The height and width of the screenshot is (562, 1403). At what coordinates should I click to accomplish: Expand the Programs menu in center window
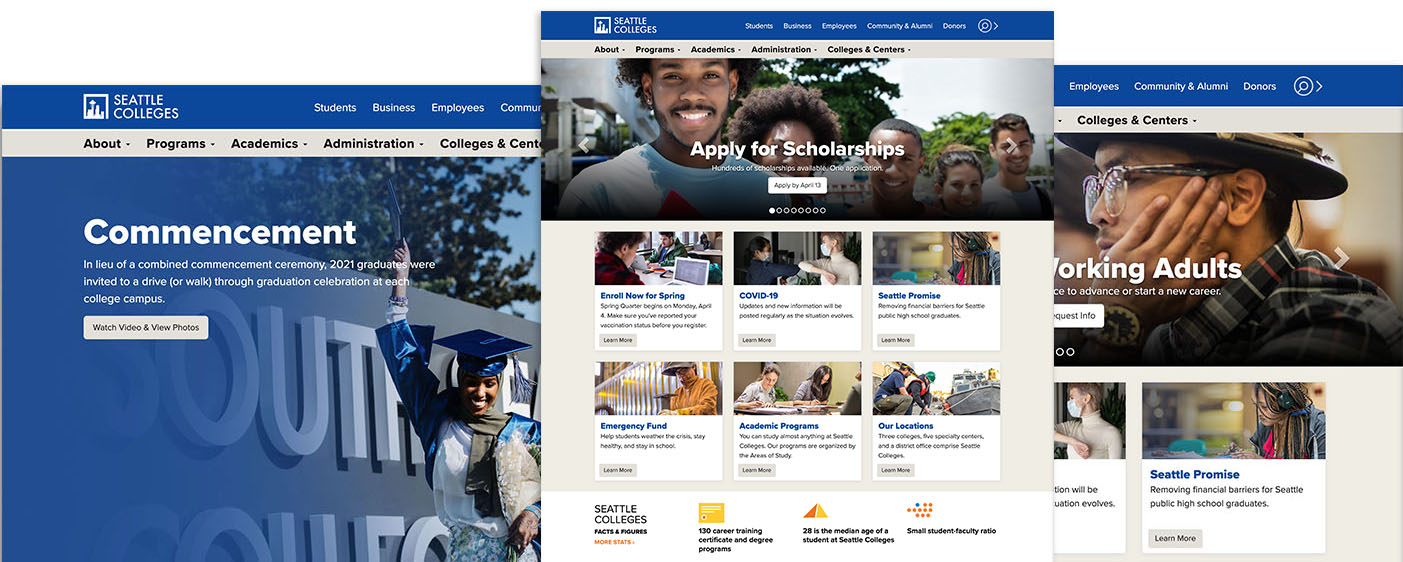point(657,49)
